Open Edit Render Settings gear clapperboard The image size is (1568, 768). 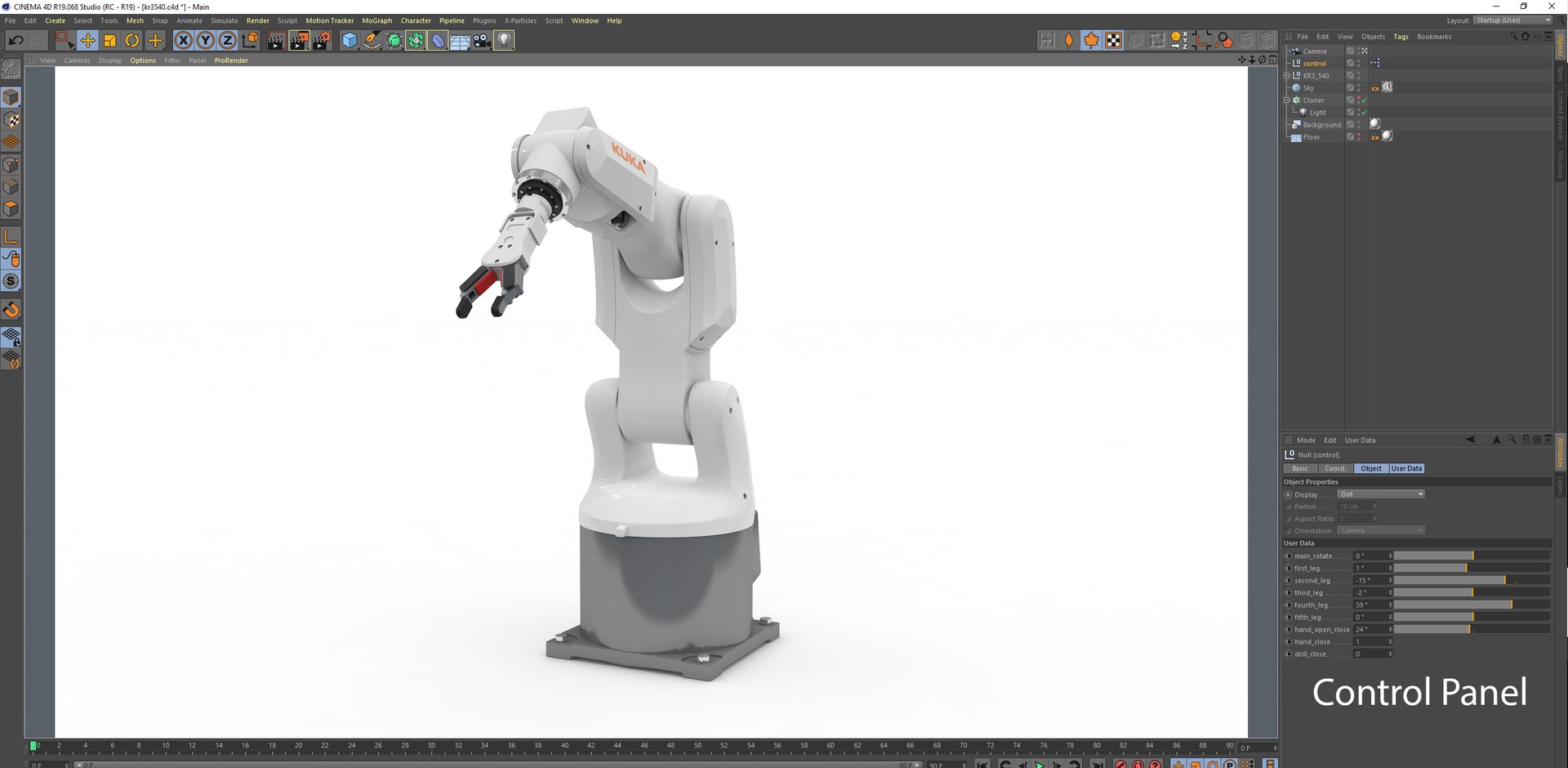[x=322, y=40]
